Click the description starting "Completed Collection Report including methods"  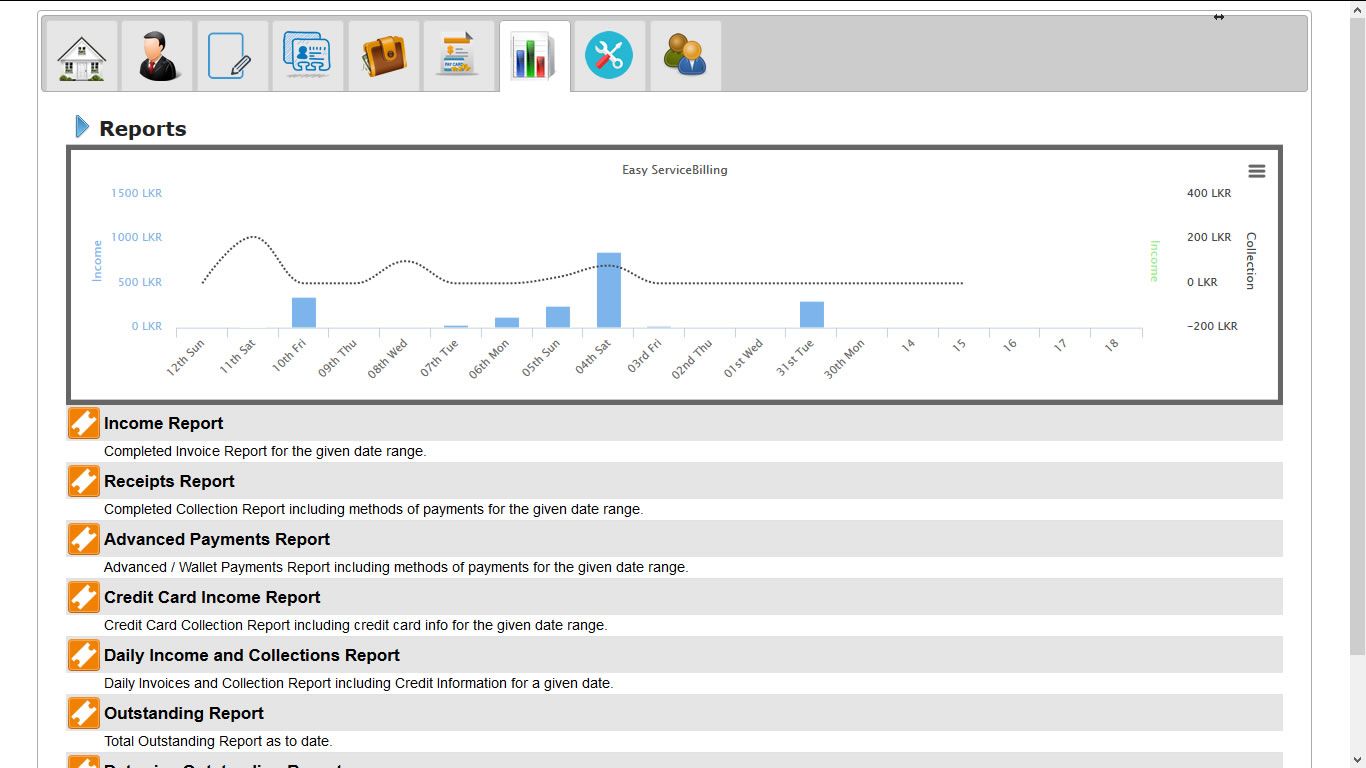(x=374, y=509)
